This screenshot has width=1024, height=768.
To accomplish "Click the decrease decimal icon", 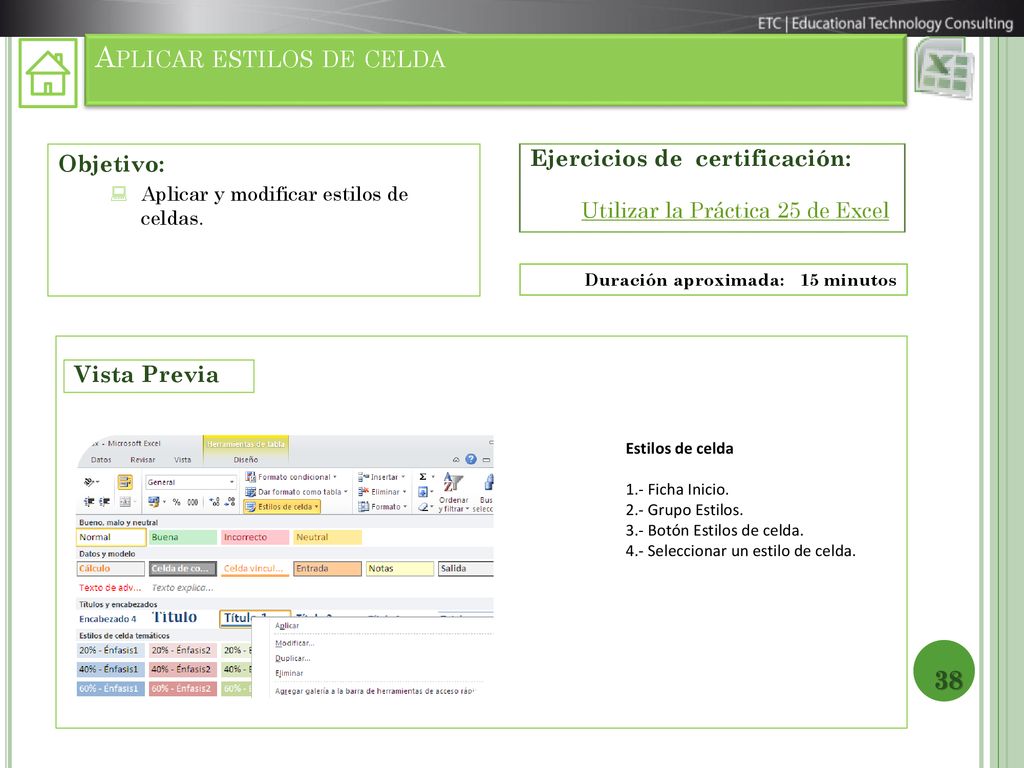I will (229, 502).
